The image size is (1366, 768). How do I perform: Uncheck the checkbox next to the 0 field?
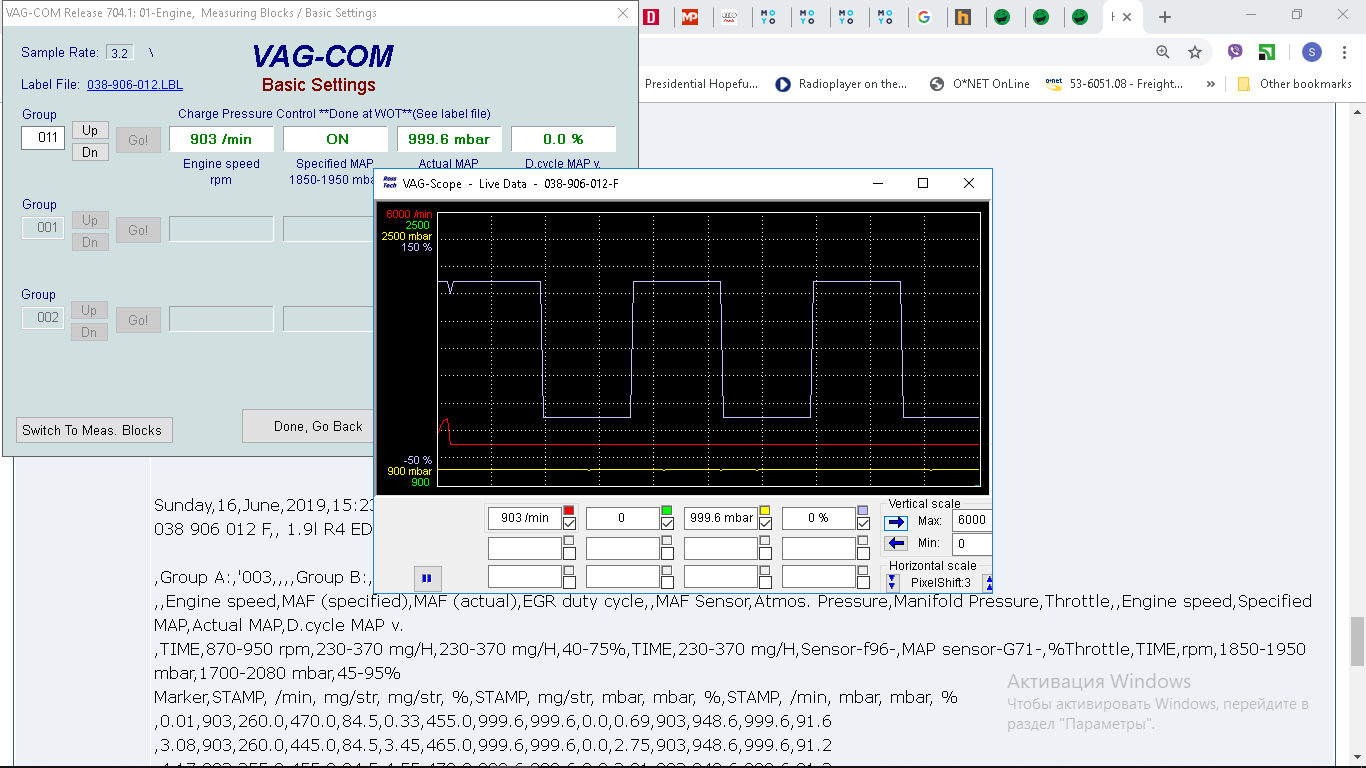(667, 523)
